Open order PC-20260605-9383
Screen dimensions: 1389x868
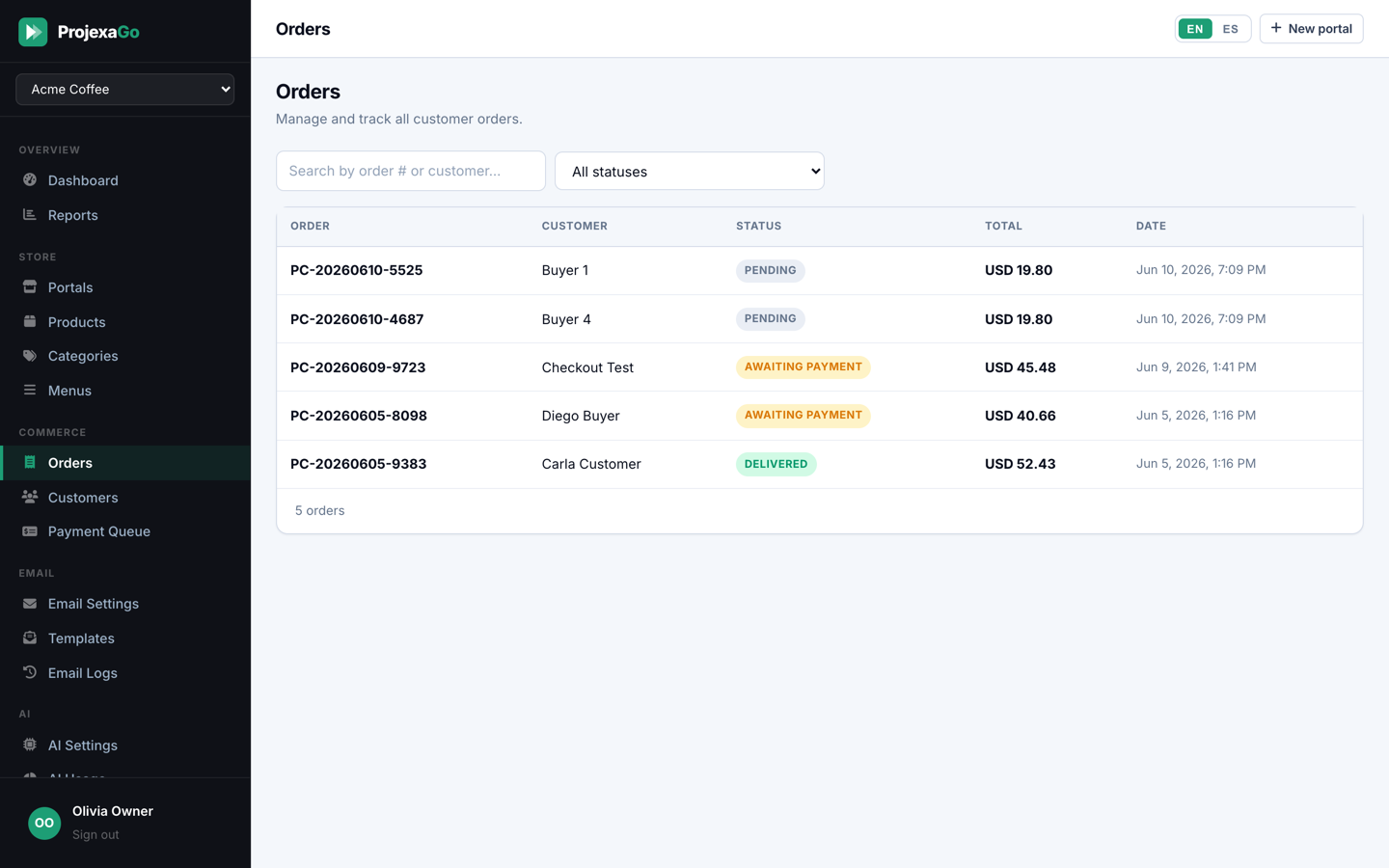tap(359, 464)
